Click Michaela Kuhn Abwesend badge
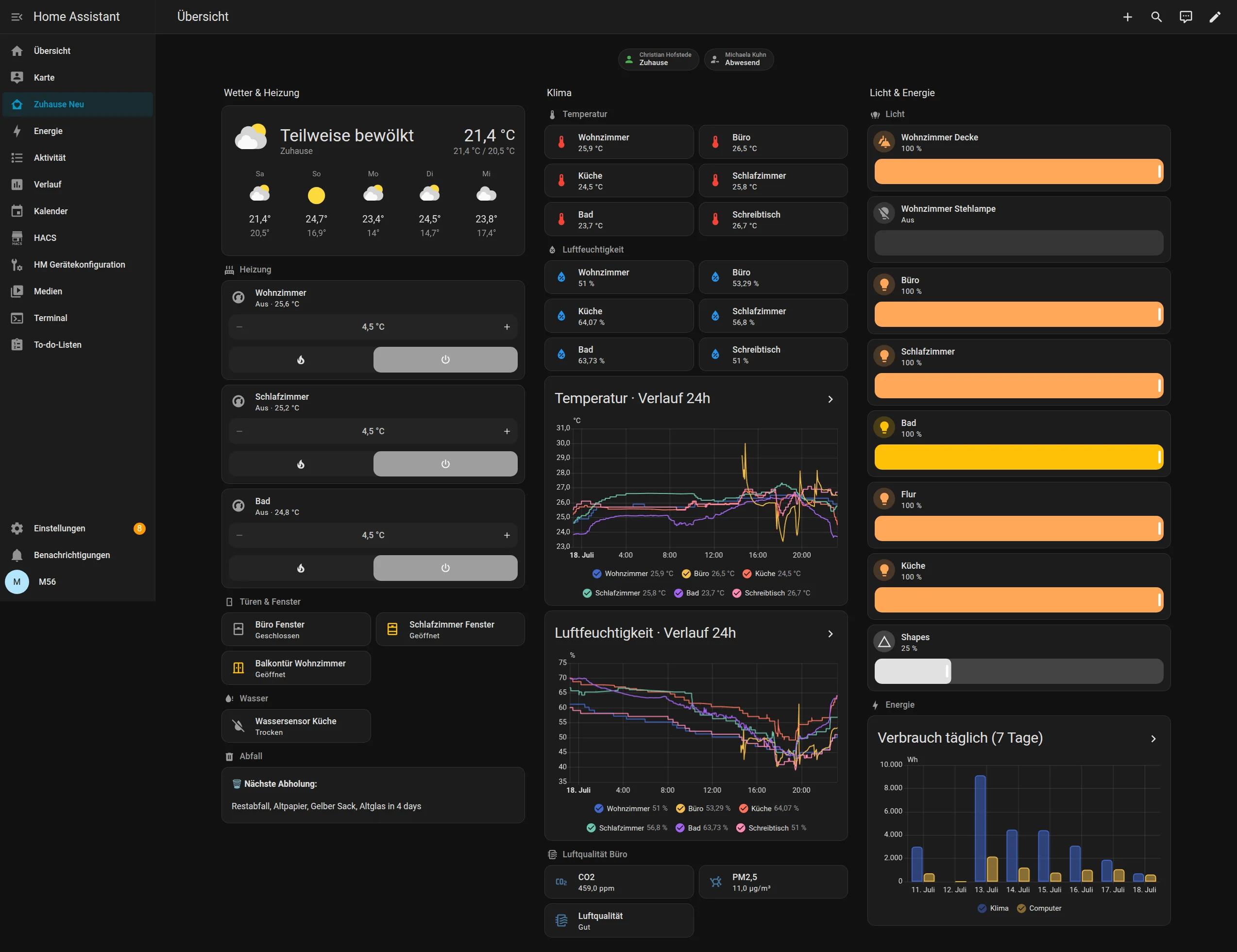1237x952 pixels. click(739, 59)
